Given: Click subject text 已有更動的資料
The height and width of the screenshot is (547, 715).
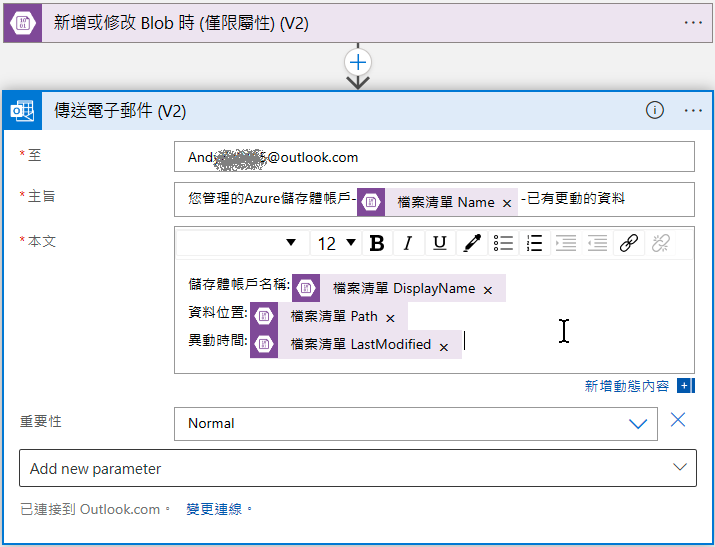Looking at the screenshot, I should pyautogui.click(x=575, y=198).
